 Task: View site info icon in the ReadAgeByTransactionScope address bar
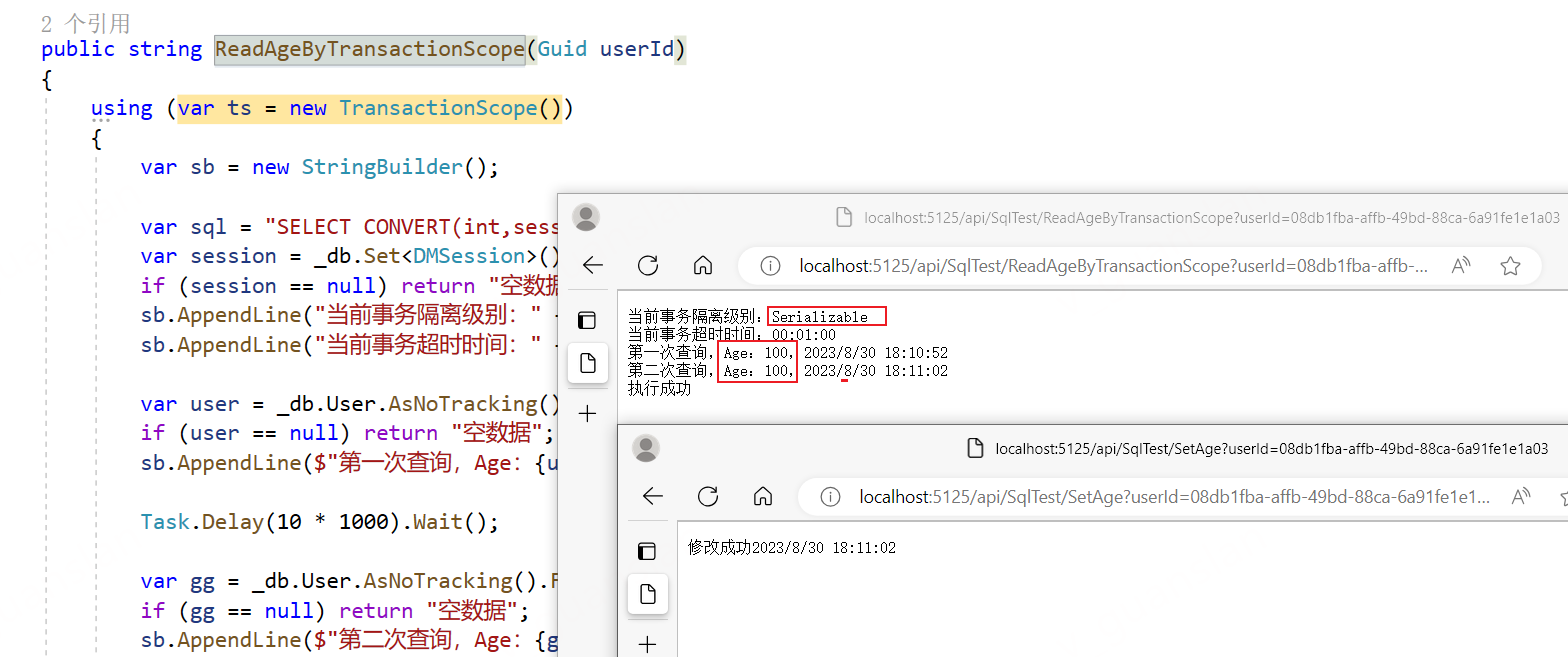click(770, 266)
